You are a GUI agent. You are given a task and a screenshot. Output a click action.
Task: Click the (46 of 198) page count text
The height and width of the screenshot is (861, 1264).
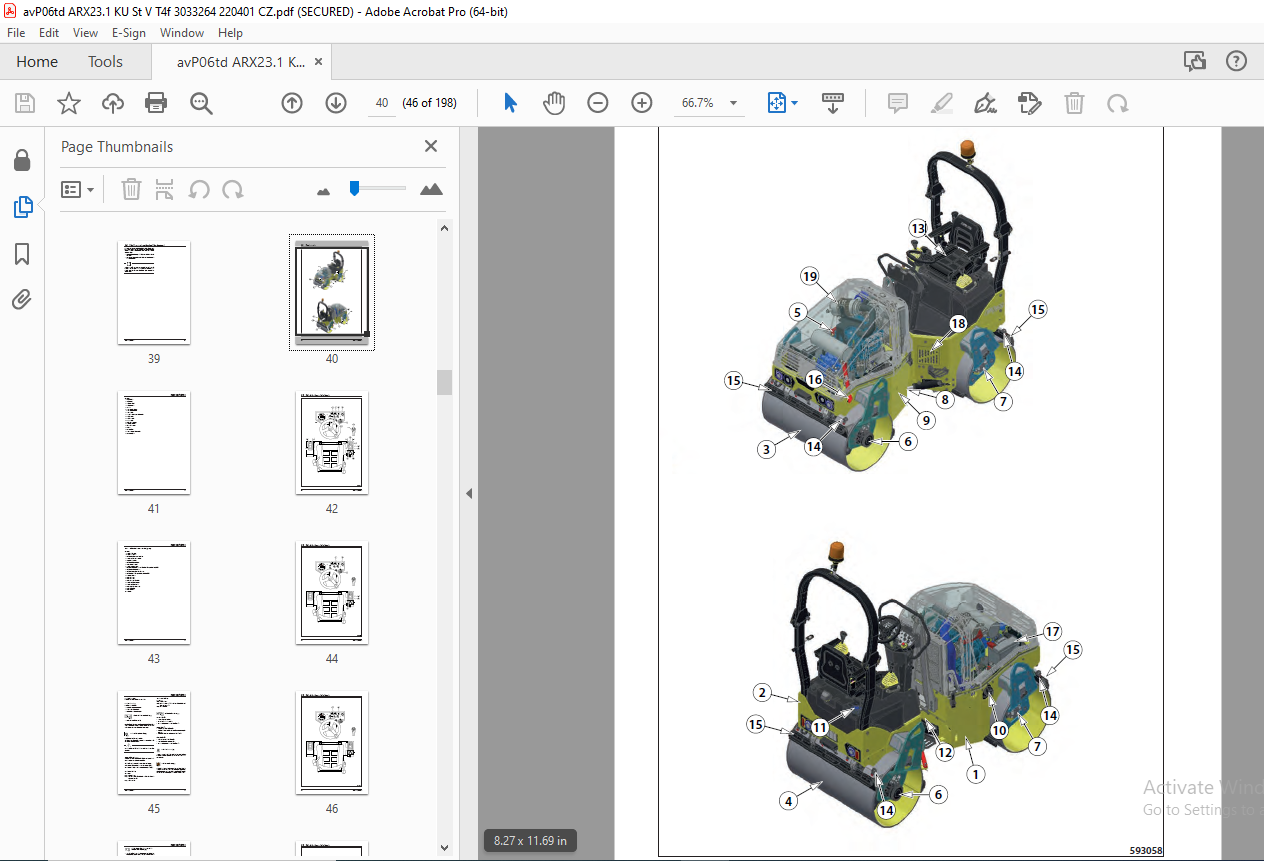coord(429,103)
